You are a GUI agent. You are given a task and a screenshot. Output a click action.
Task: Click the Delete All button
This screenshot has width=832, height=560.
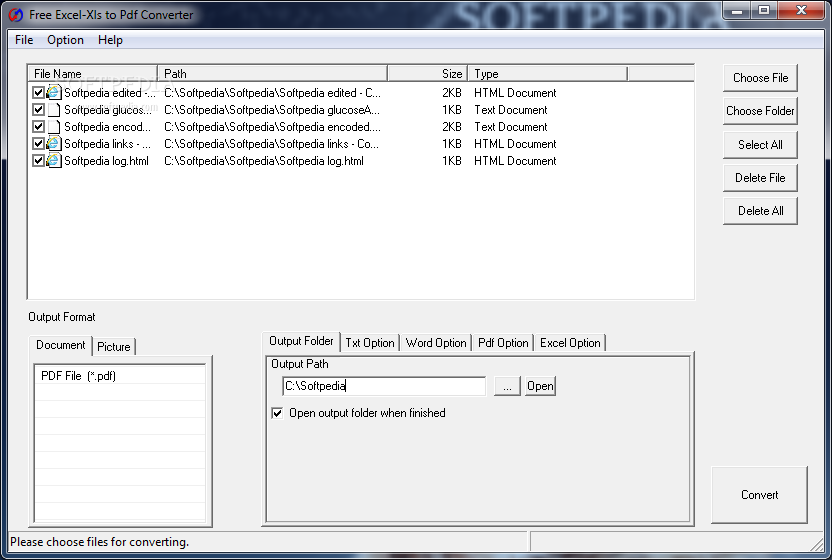coord(760,211)
